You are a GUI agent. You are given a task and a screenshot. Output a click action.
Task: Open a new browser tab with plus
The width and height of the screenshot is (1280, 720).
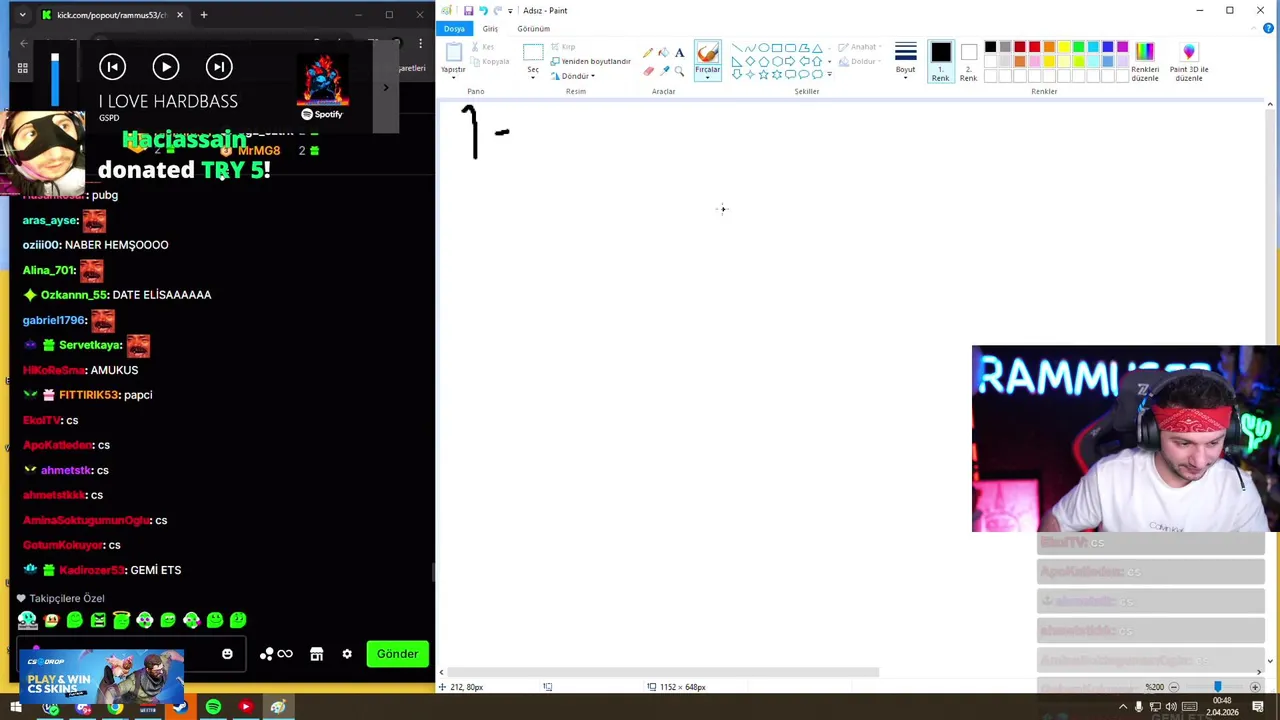click(203, 15)
